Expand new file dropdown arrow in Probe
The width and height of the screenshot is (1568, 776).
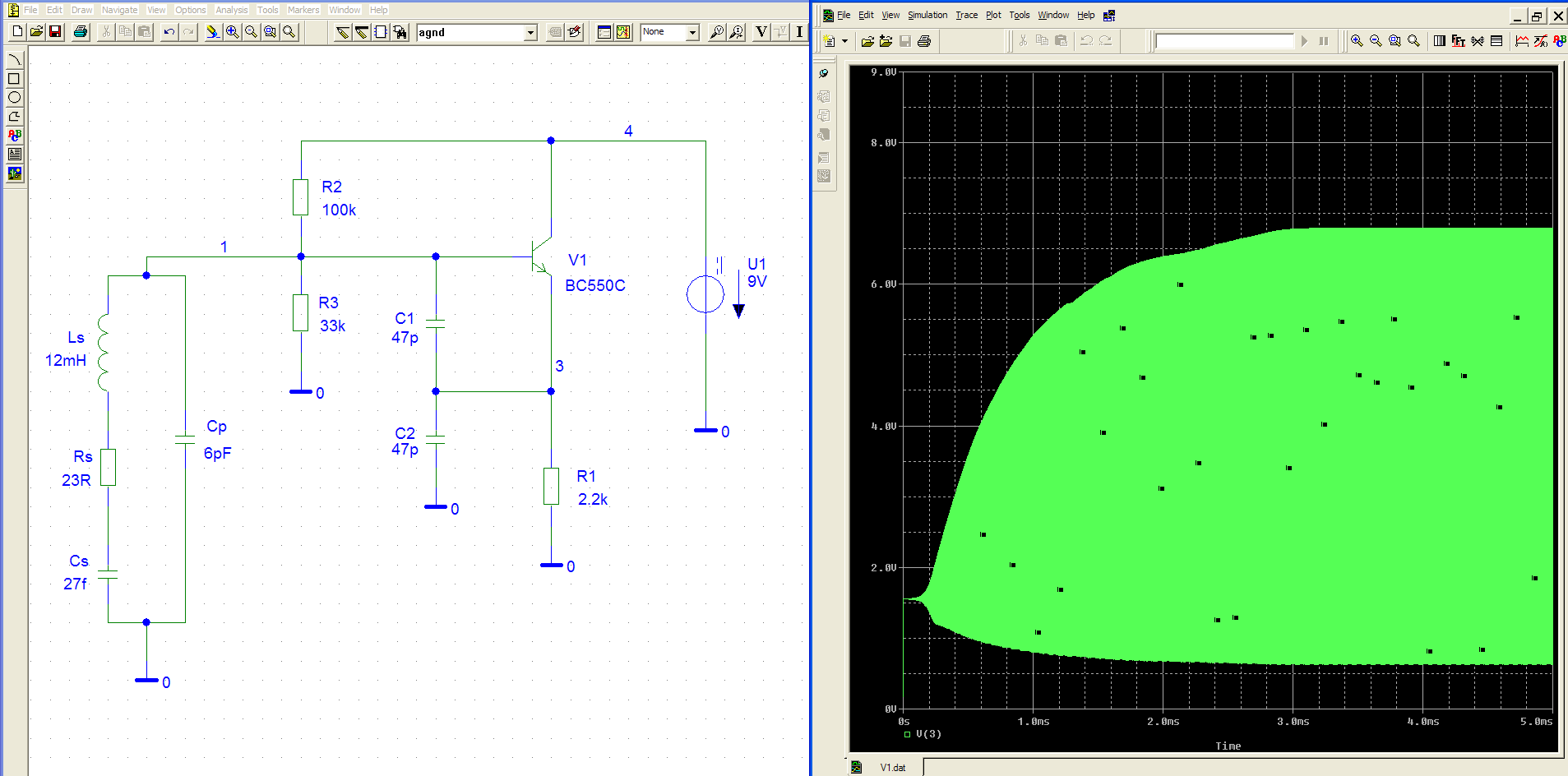tap(844, 41)
